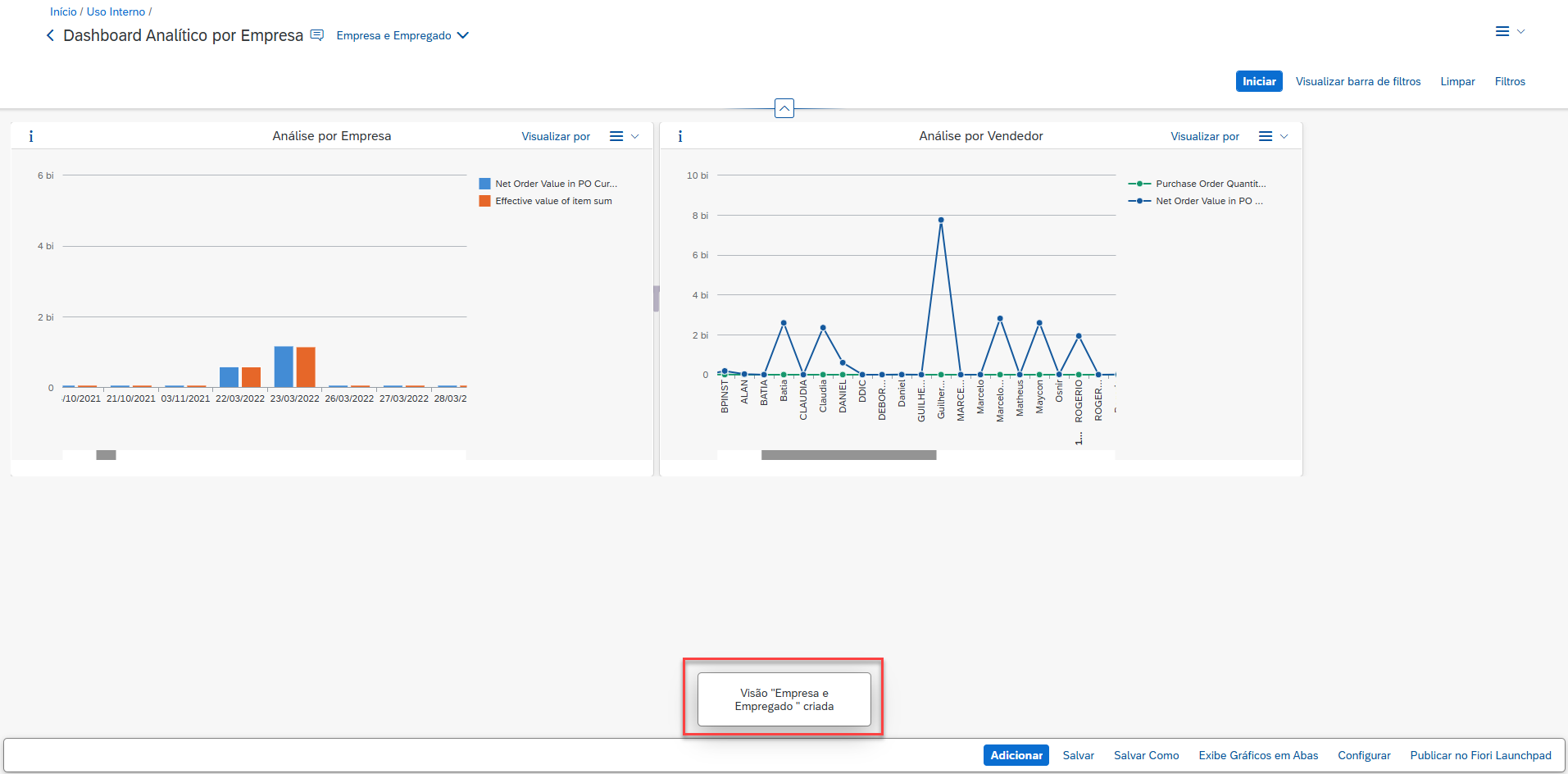1568x774 pixels.
Task: Click the Vendedor chart horizontal scrollbar
Action: point(848,455)
